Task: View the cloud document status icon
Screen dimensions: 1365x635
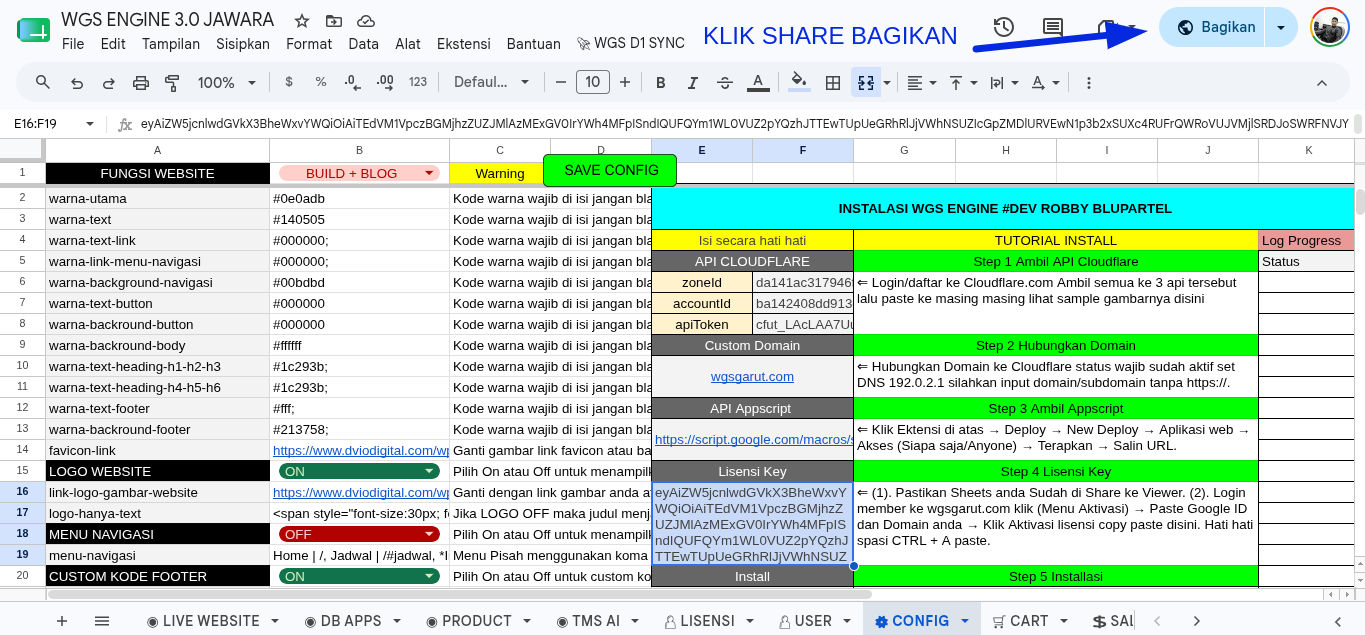Action: [366, 20]
